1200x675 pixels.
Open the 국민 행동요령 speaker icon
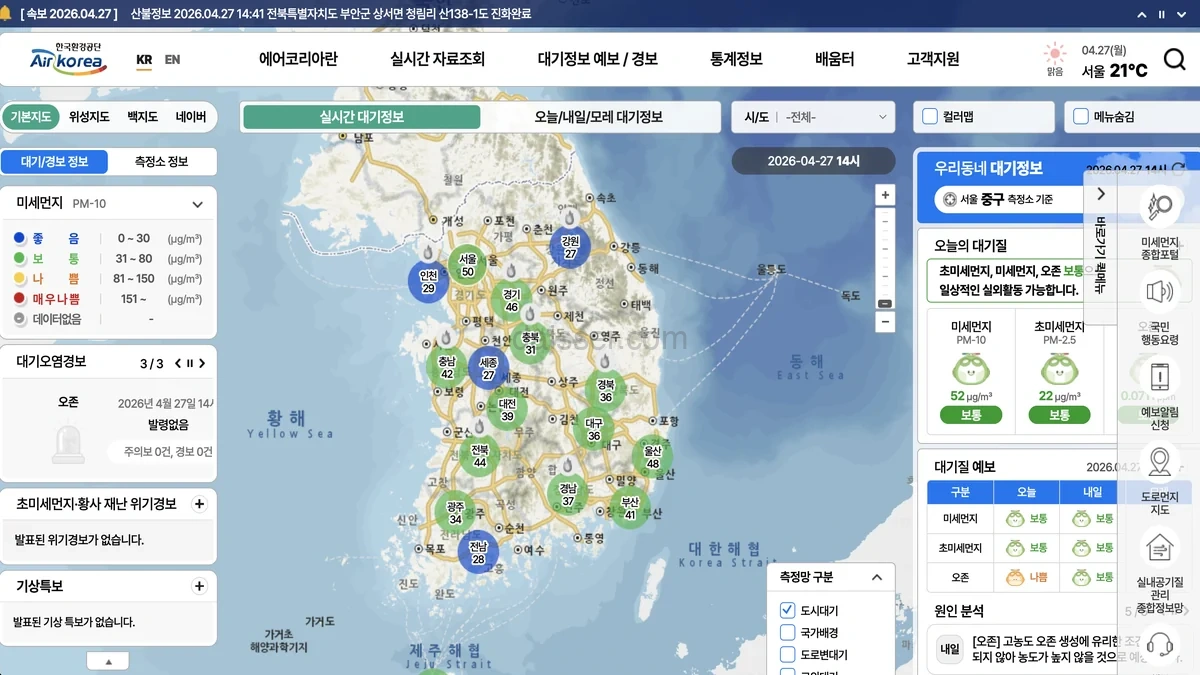(x=1160, y=292)
